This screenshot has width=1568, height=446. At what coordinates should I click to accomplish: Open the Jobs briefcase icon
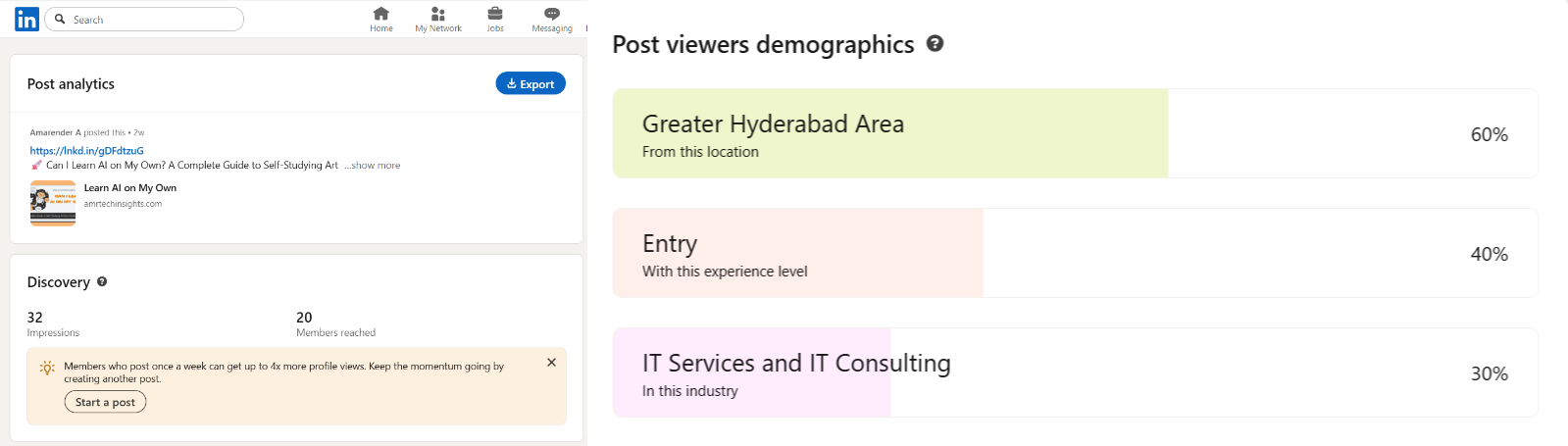(495, 14)
